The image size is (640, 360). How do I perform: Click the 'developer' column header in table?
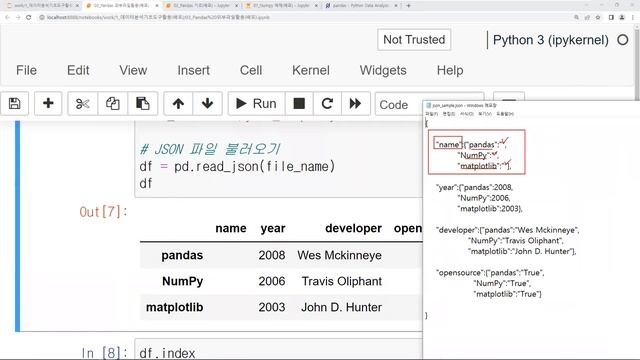pyautogui.click(x=353, y=228)
